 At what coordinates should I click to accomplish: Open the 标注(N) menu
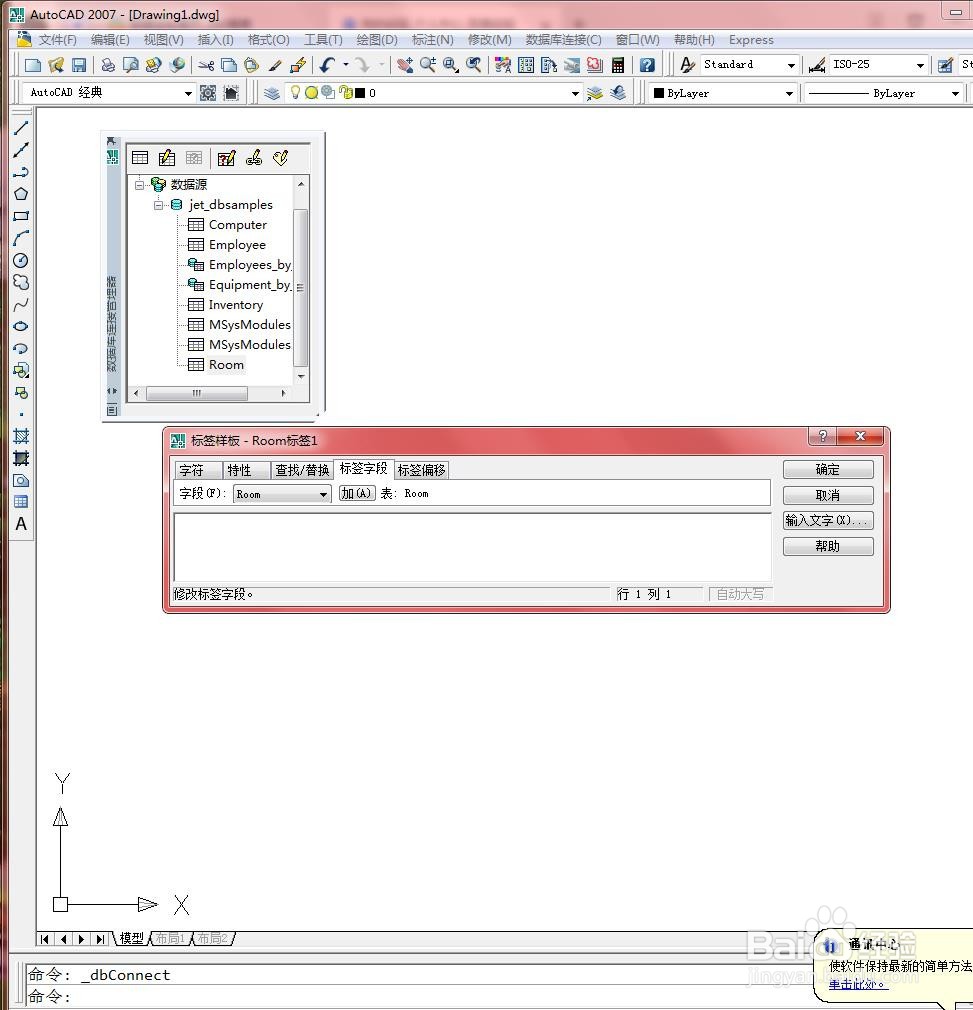tap(432, 39)
